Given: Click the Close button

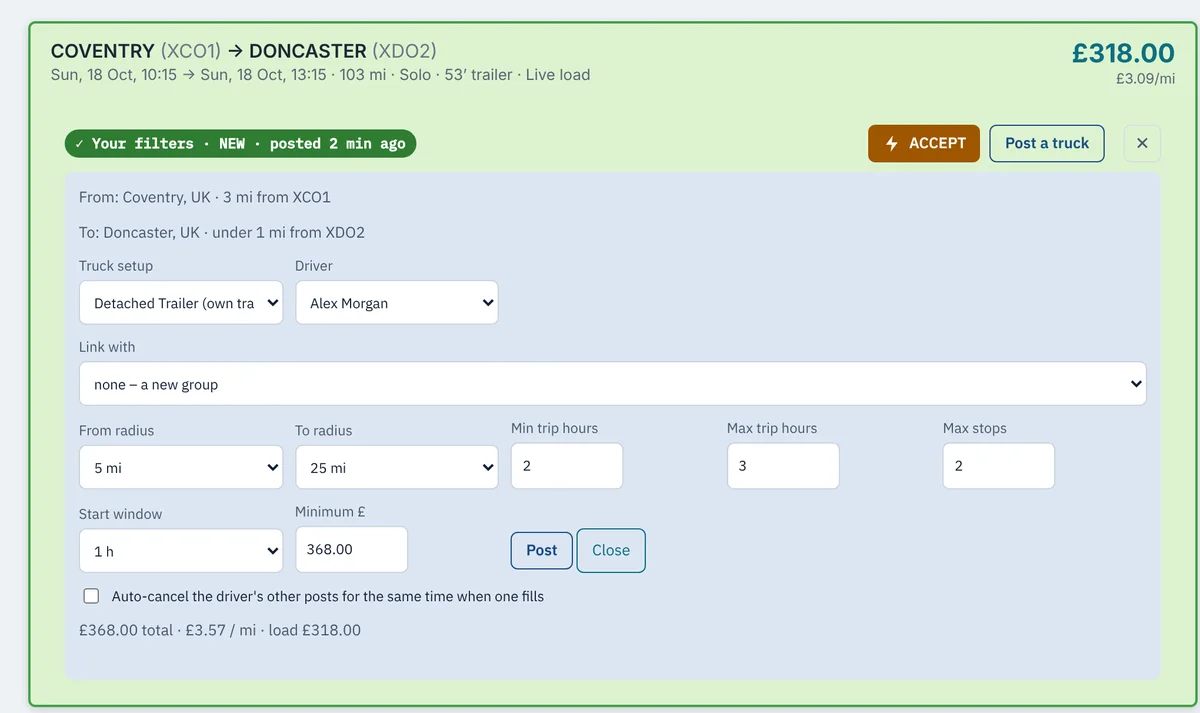Looking at the screenshot, I should pyautogui.click(x=611, y=550).
